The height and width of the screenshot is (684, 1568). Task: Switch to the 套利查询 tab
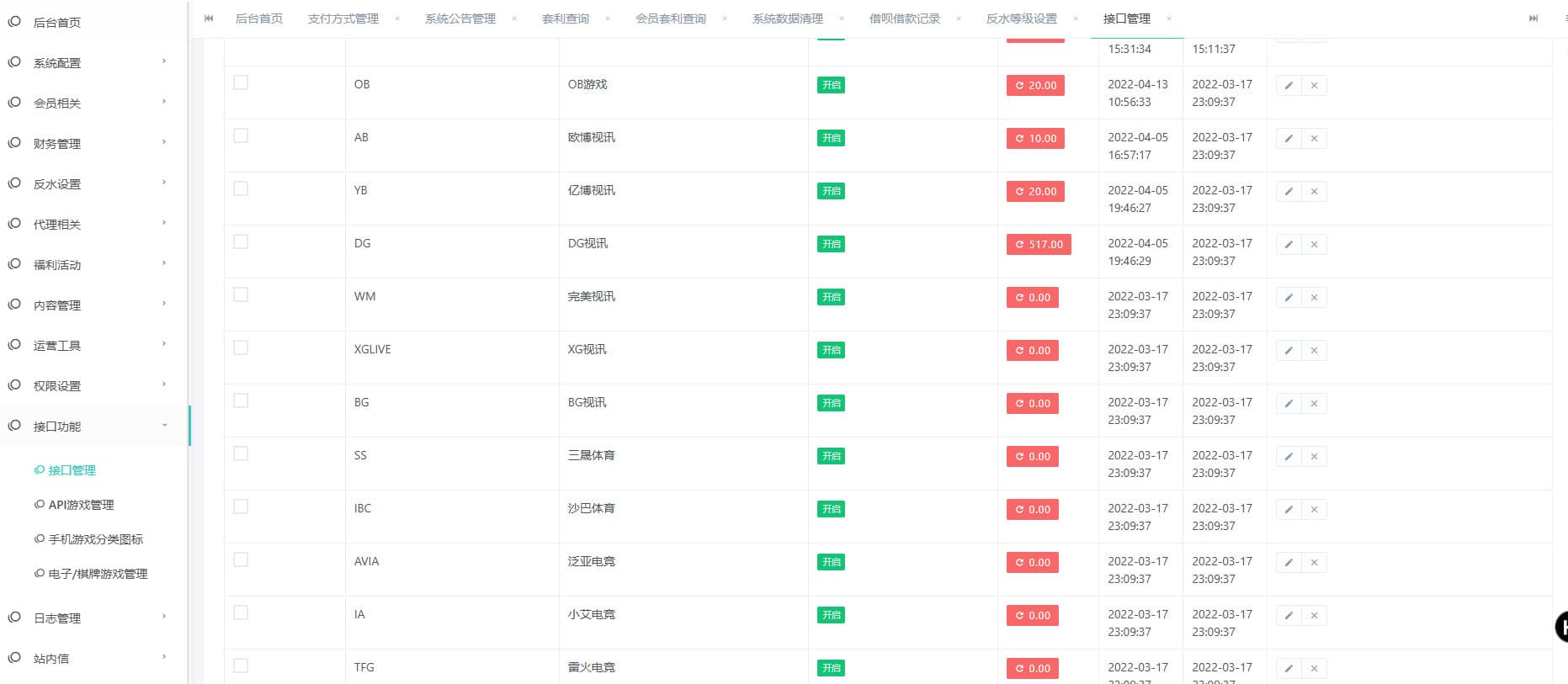click(565, 19)
